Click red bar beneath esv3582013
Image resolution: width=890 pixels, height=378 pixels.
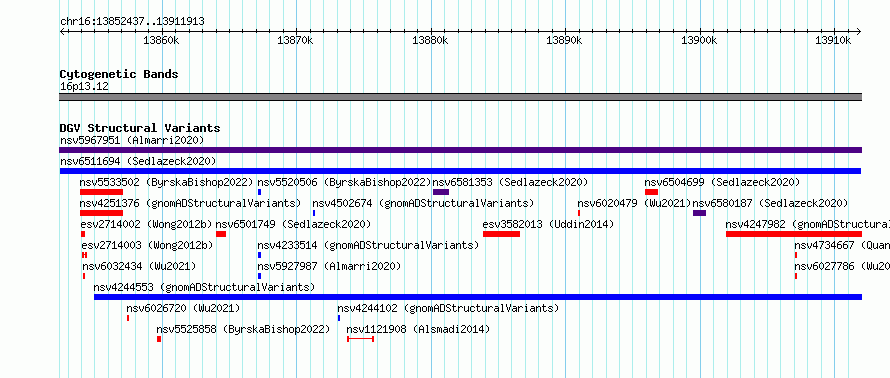coord(502,234)
